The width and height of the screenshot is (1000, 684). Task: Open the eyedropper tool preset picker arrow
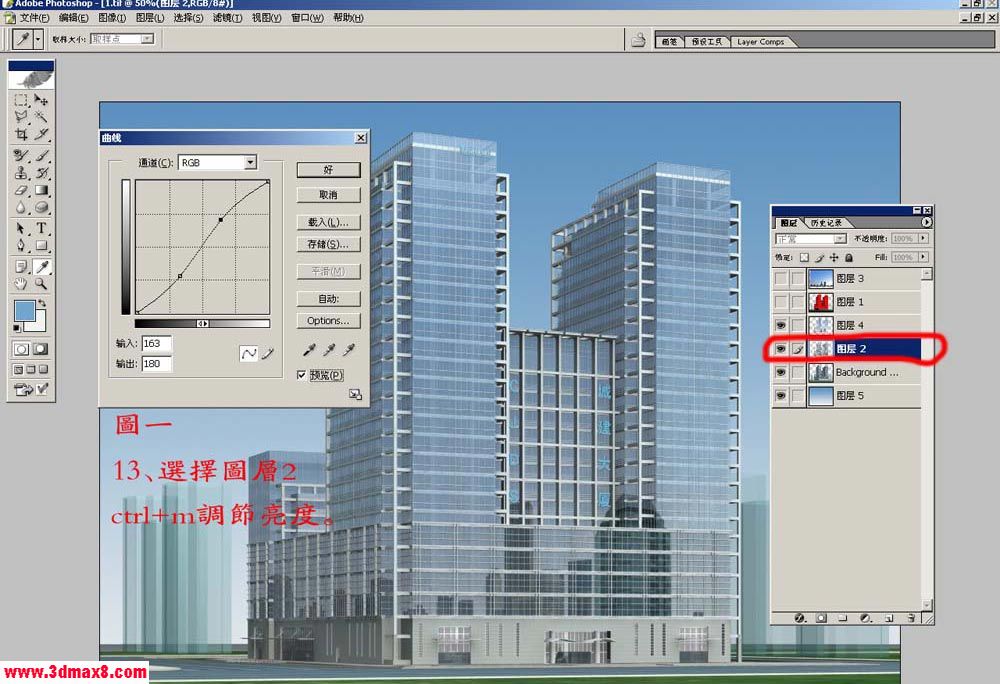click(38, 40)
